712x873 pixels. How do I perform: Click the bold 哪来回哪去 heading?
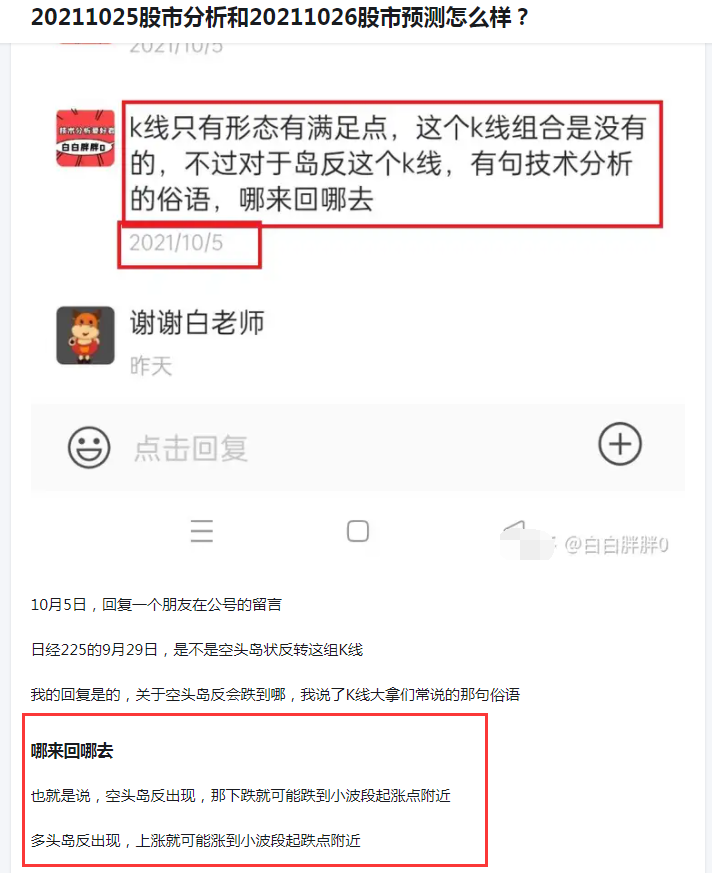(72, 751)
